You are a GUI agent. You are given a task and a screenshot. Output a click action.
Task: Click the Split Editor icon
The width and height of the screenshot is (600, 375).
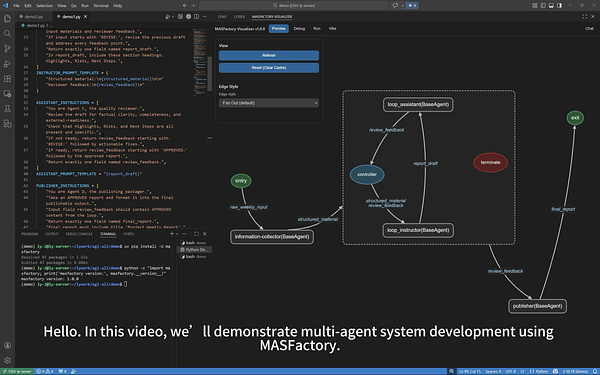tap(196, 17)
